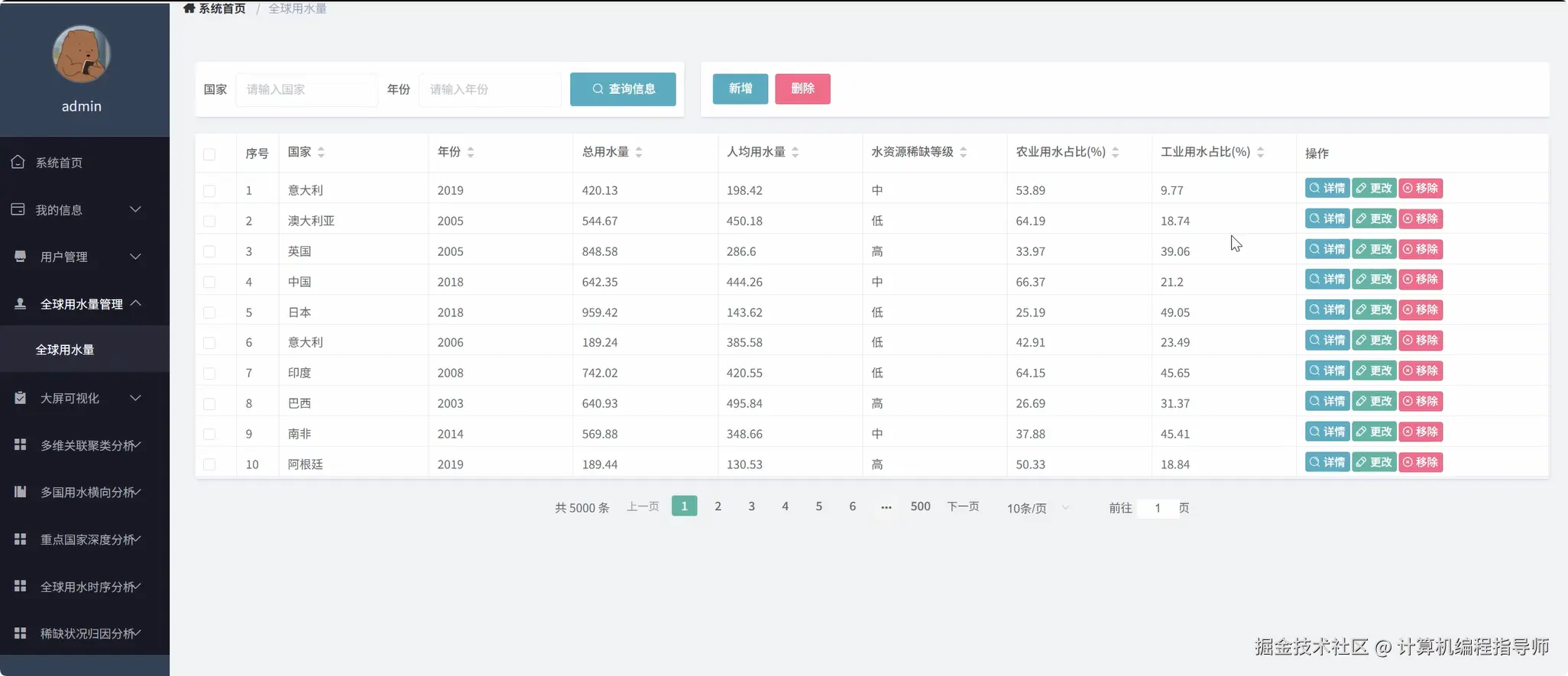Image resolution: width=1568 pixels, height=676 pixels.
Task: Click the admin bear avatar
Action: pyautogui.click(x=81, y=54)
